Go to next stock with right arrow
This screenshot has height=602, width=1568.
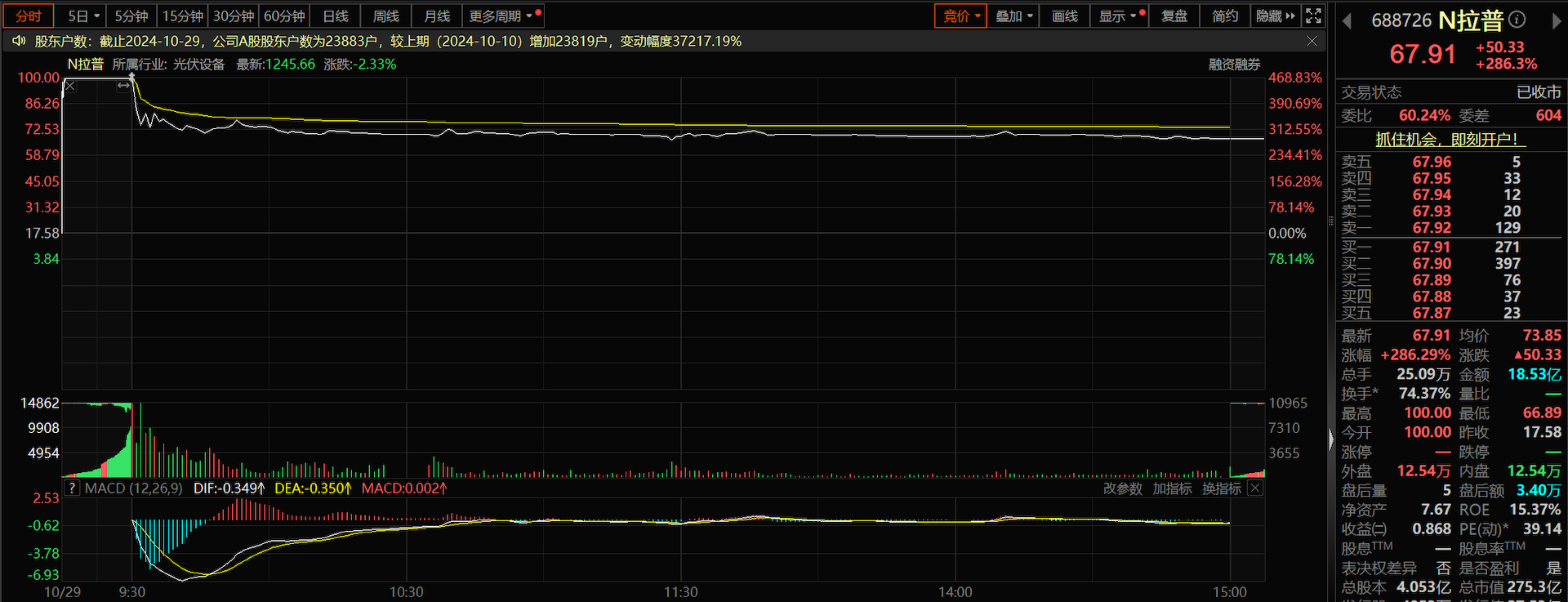pos(1556,21)
